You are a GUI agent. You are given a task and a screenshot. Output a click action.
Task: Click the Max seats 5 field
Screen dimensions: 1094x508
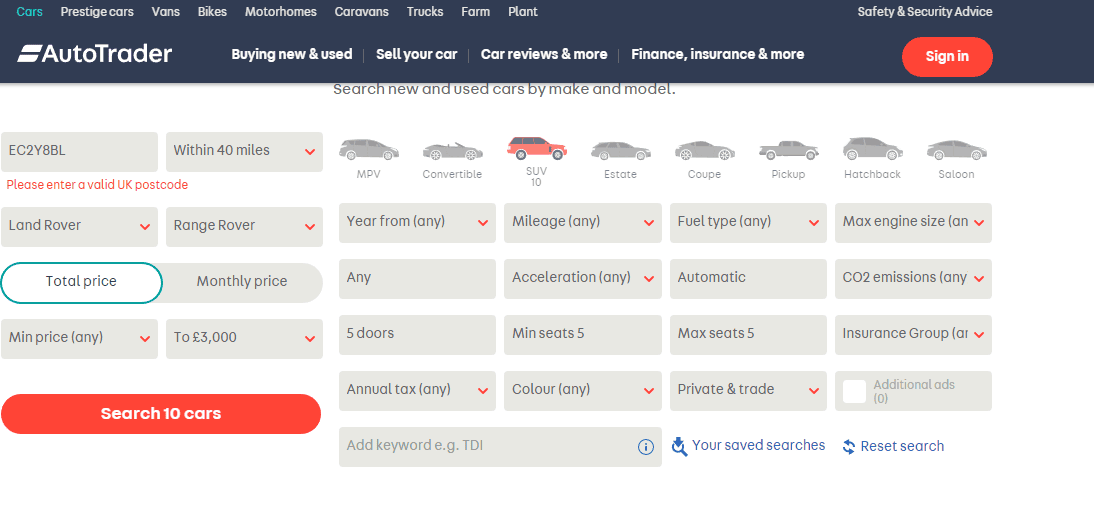pos(748,334)
